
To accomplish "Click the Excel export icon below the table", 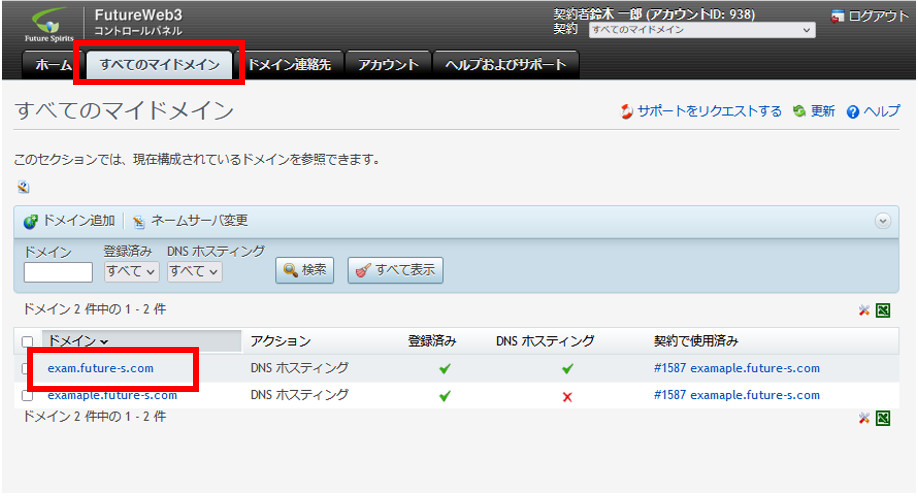I will pyautogui.click(x=883, y=418).
